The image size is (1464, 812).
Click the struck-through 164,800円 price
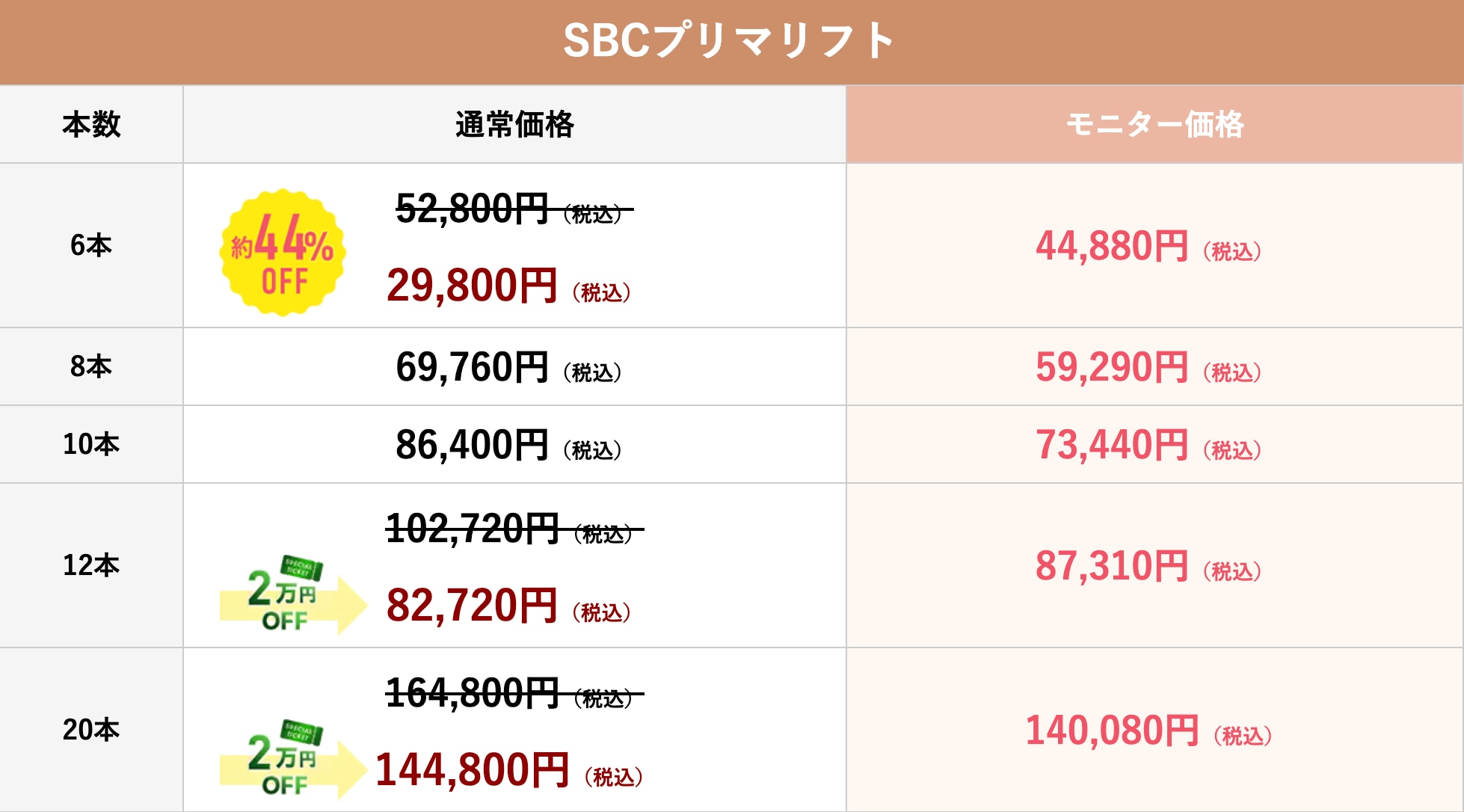(473, 693)
